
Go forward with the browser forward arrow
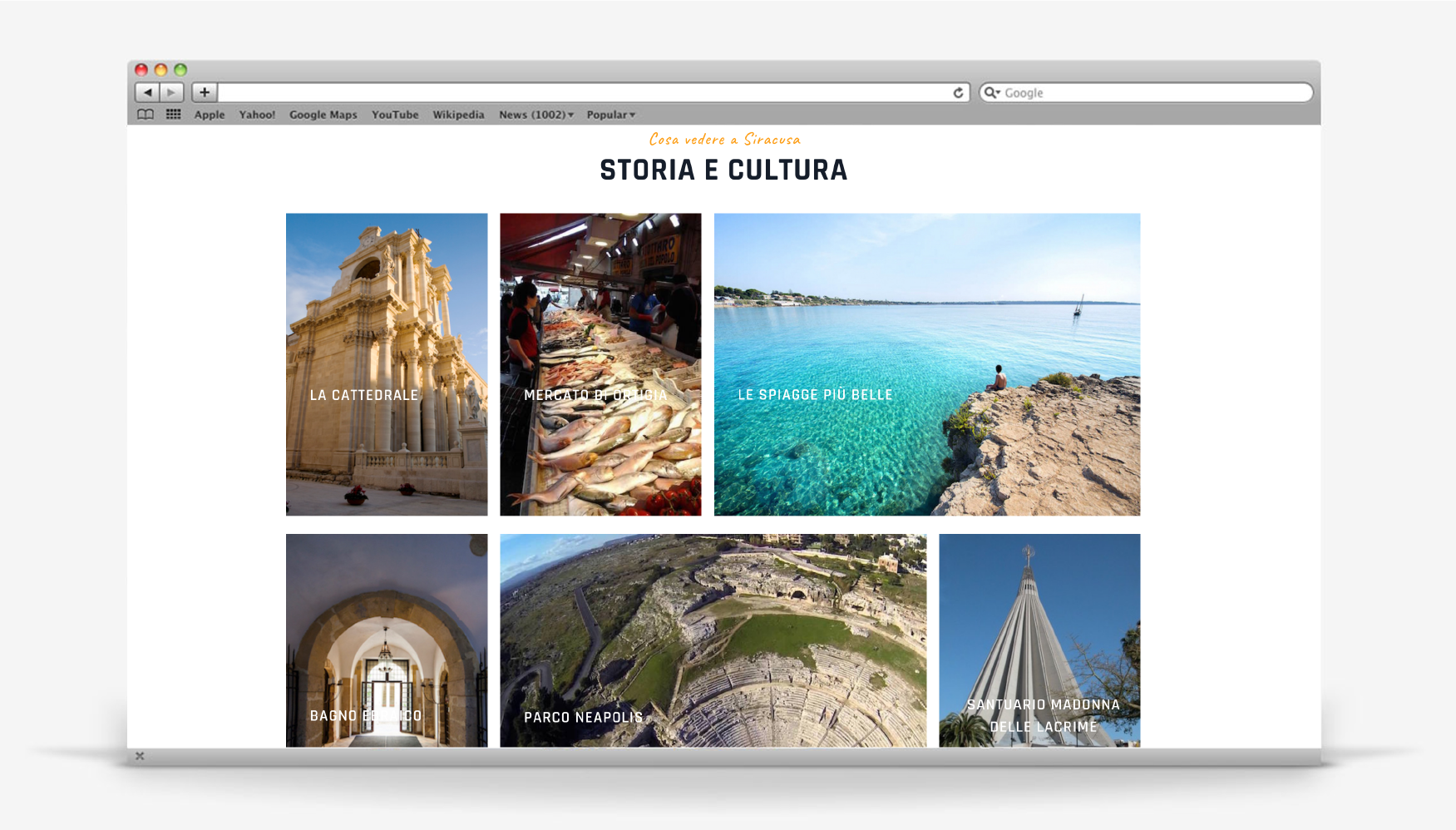coord(171,92)
